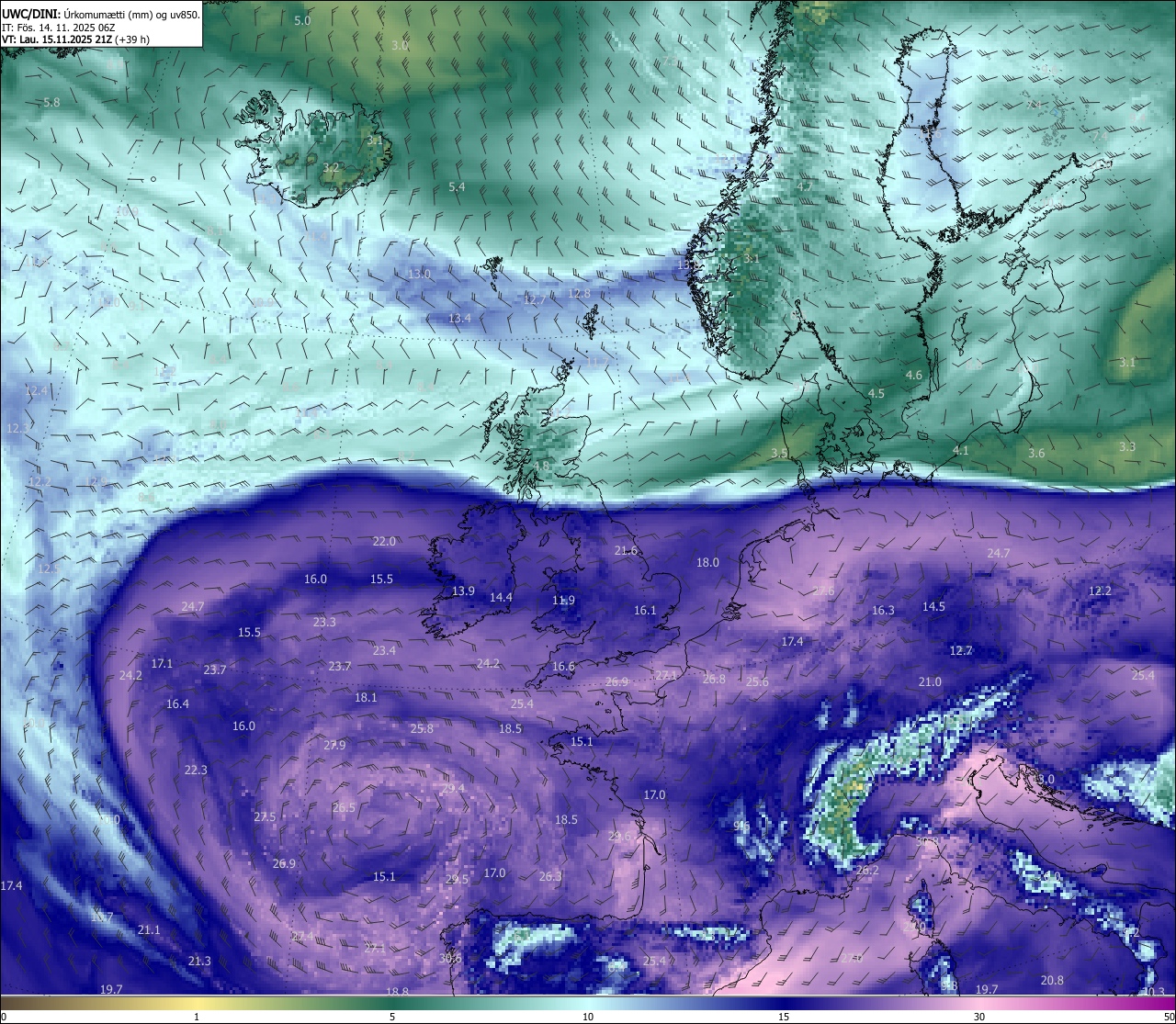Click the 27.9 value label

[x=334, y=746]
